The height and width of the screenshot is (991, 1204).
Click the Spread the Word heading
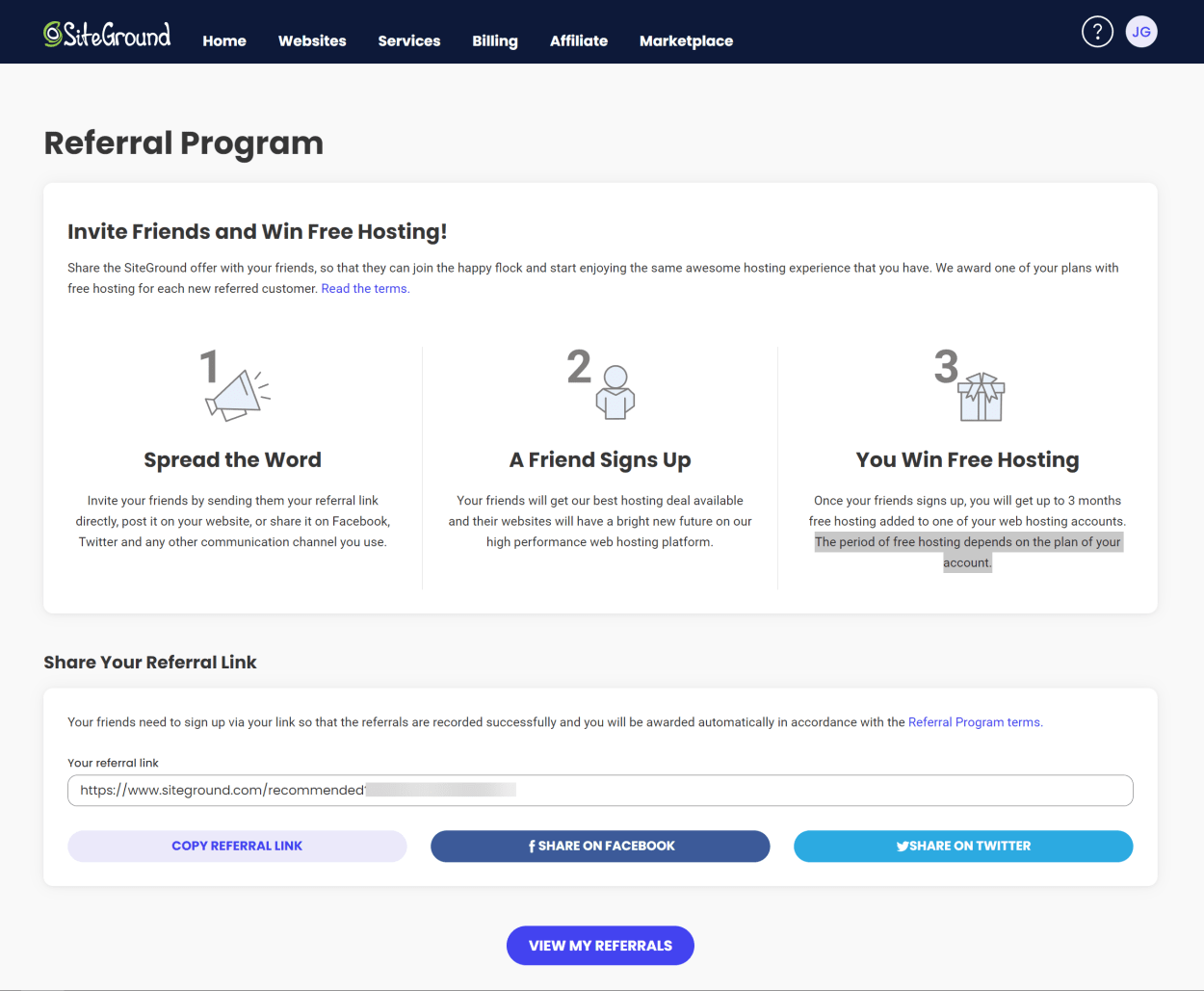coord(233,459)
